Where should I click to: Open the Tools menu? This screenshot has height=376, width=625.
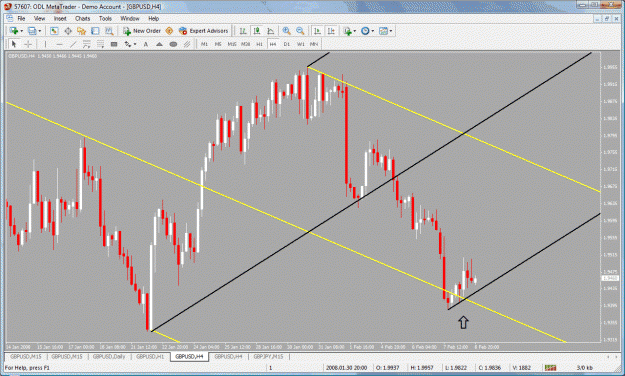click(x=105, y=18)
